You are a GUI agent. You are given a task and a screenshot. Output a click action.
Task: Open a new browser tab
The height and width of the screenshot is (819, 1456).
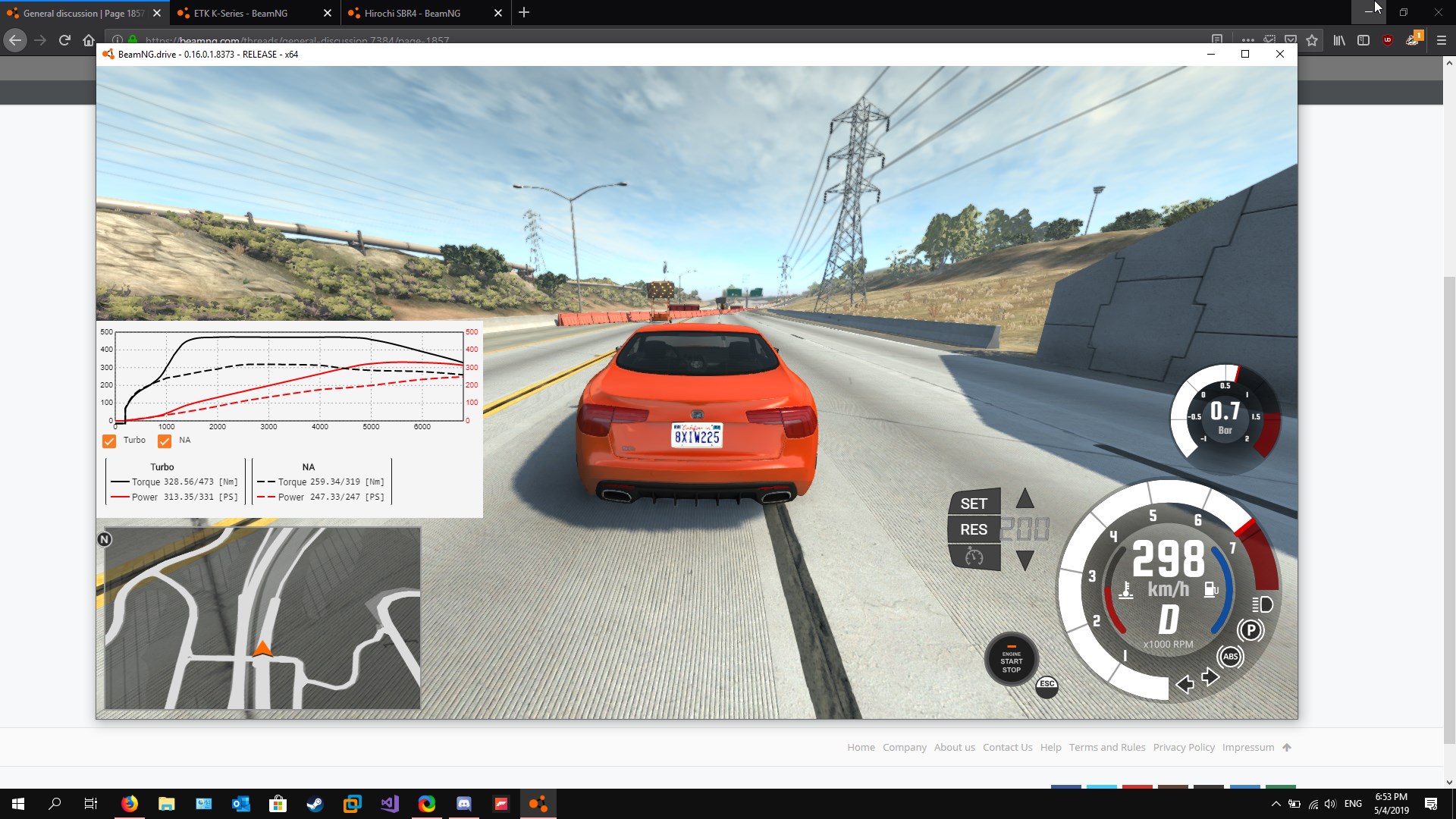pos(524,13)
